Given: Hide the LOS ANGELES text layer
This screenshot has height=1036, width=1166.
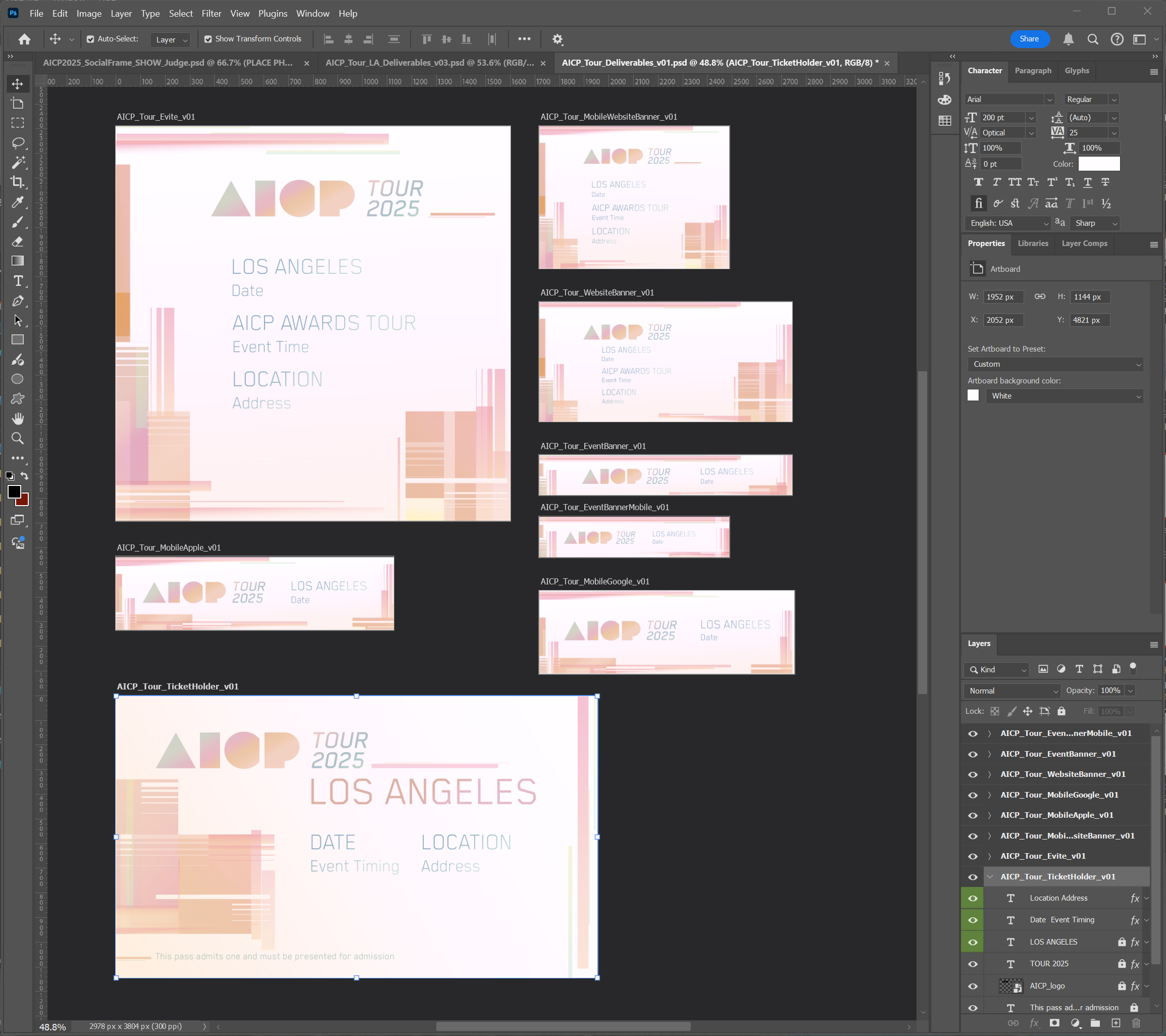Looking at the screenshot, I should pos(973,943).
